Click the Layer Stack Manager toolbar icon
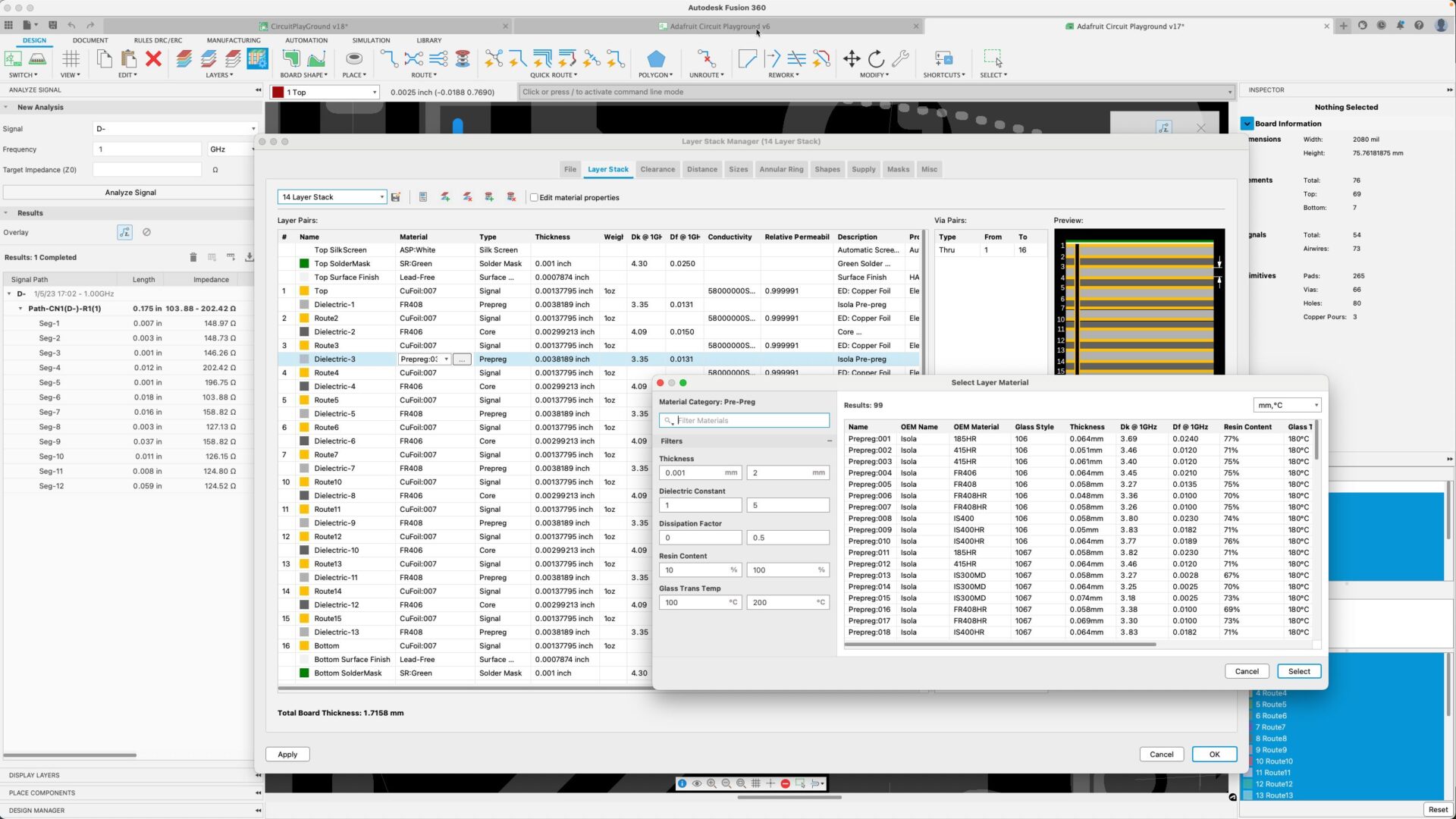 (257, 59)
